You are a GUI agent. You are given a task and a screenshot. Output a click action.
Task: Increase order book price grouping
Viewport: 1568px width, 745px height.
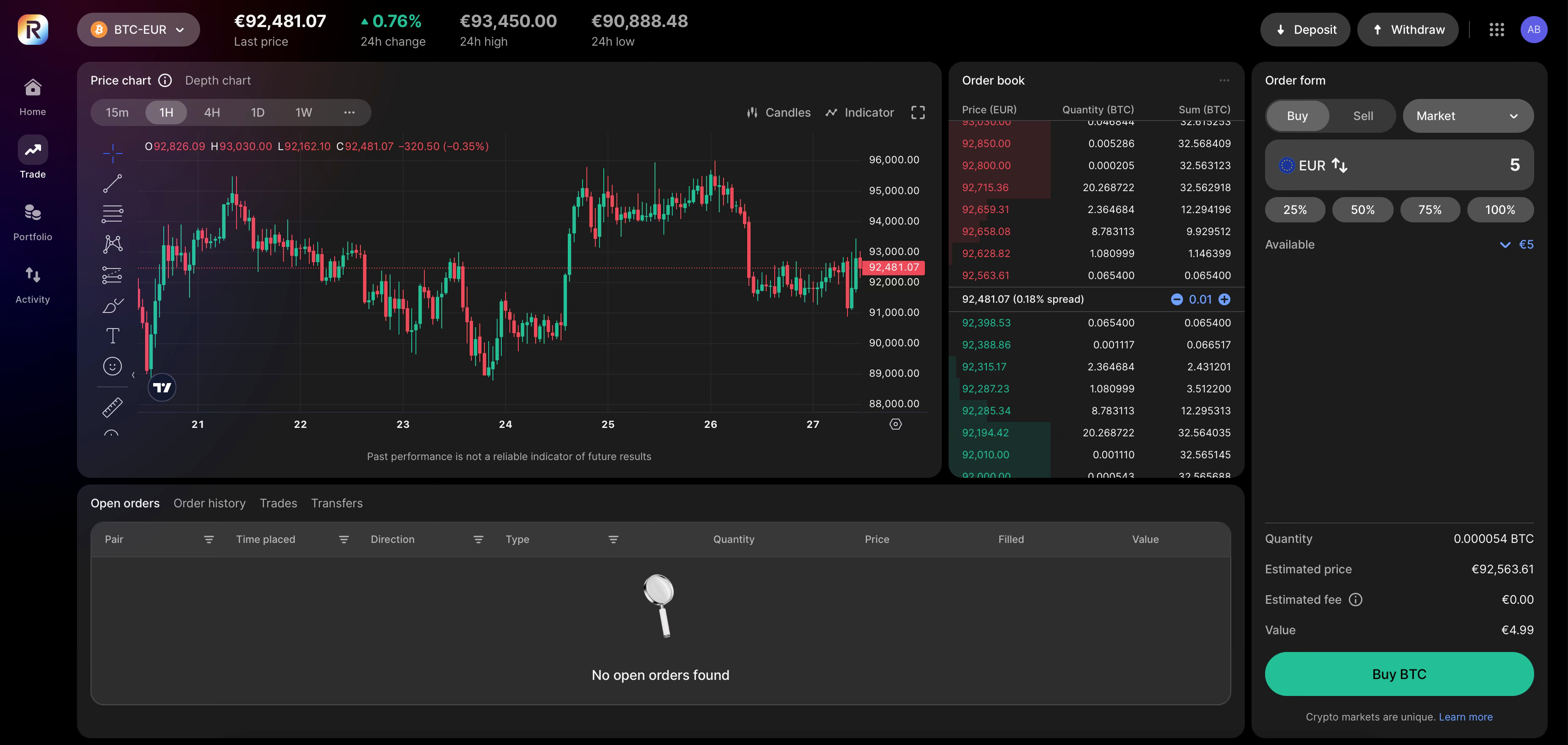pyautogui.click(x=1224, y=299)
